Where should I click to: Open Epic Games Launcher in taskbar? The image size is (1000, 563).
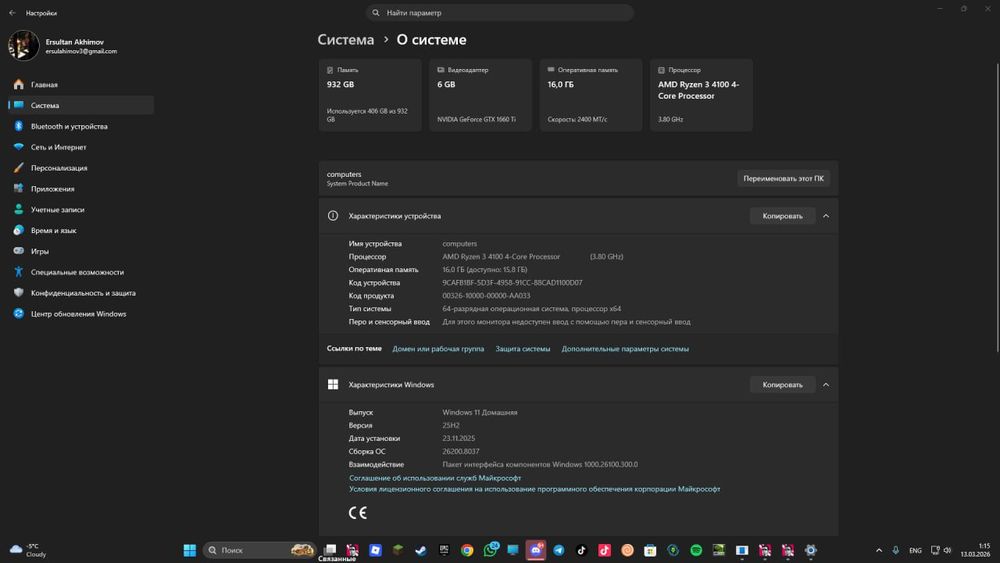point(444,550)
